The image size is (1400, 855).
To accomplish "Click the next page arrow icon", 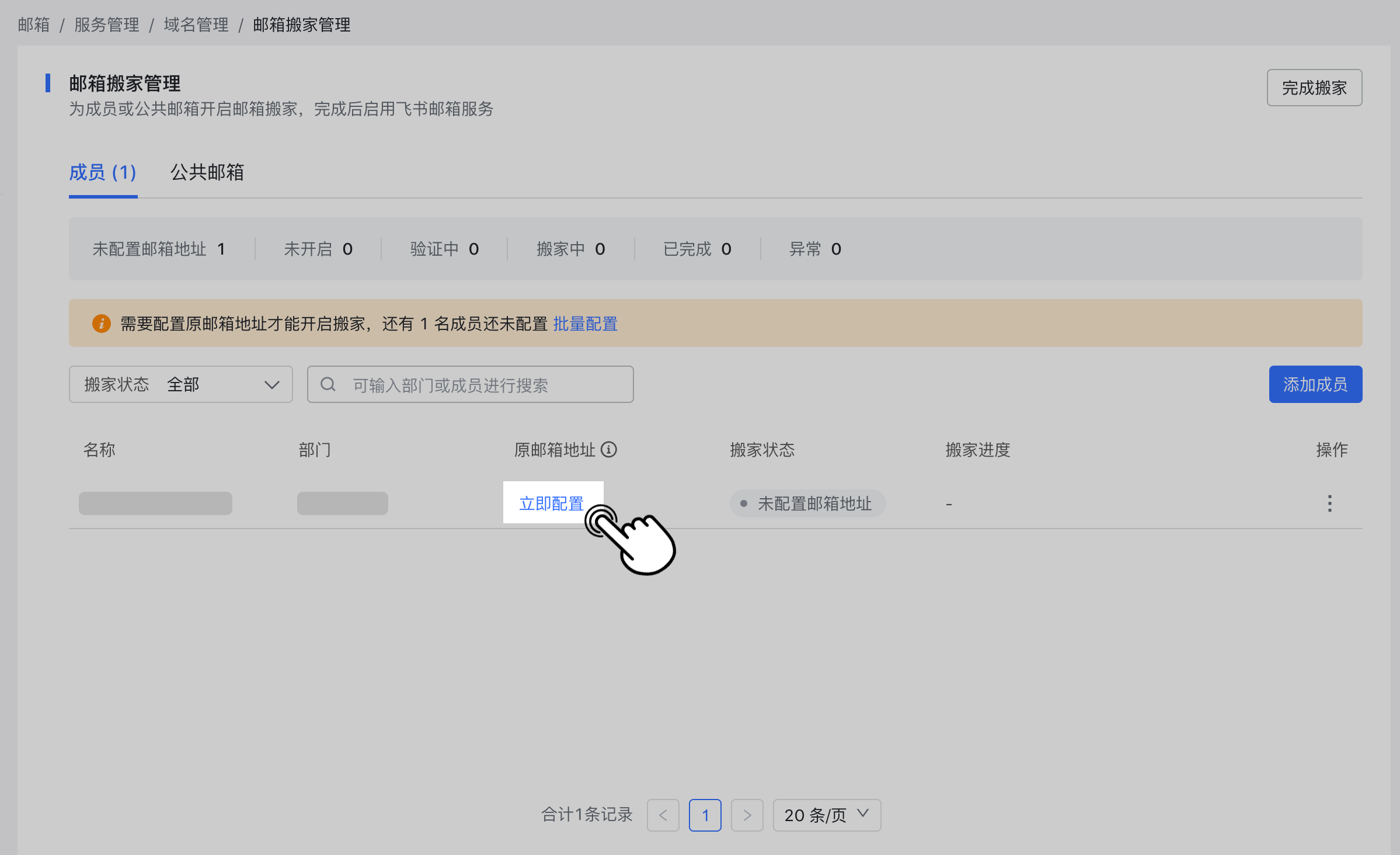I will point(747,815).
